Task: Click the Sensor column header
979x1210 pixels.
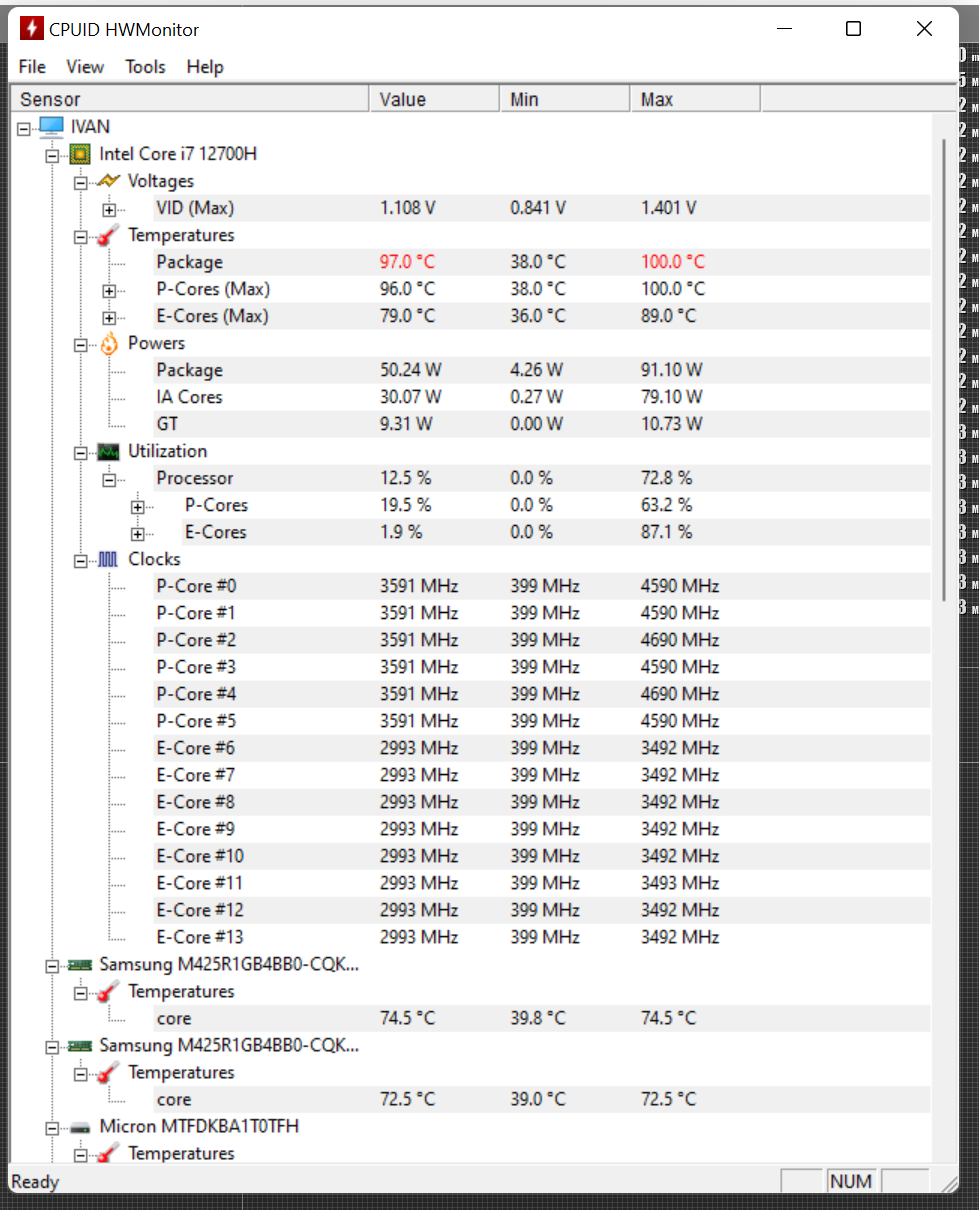Action: tap(189, 99)
